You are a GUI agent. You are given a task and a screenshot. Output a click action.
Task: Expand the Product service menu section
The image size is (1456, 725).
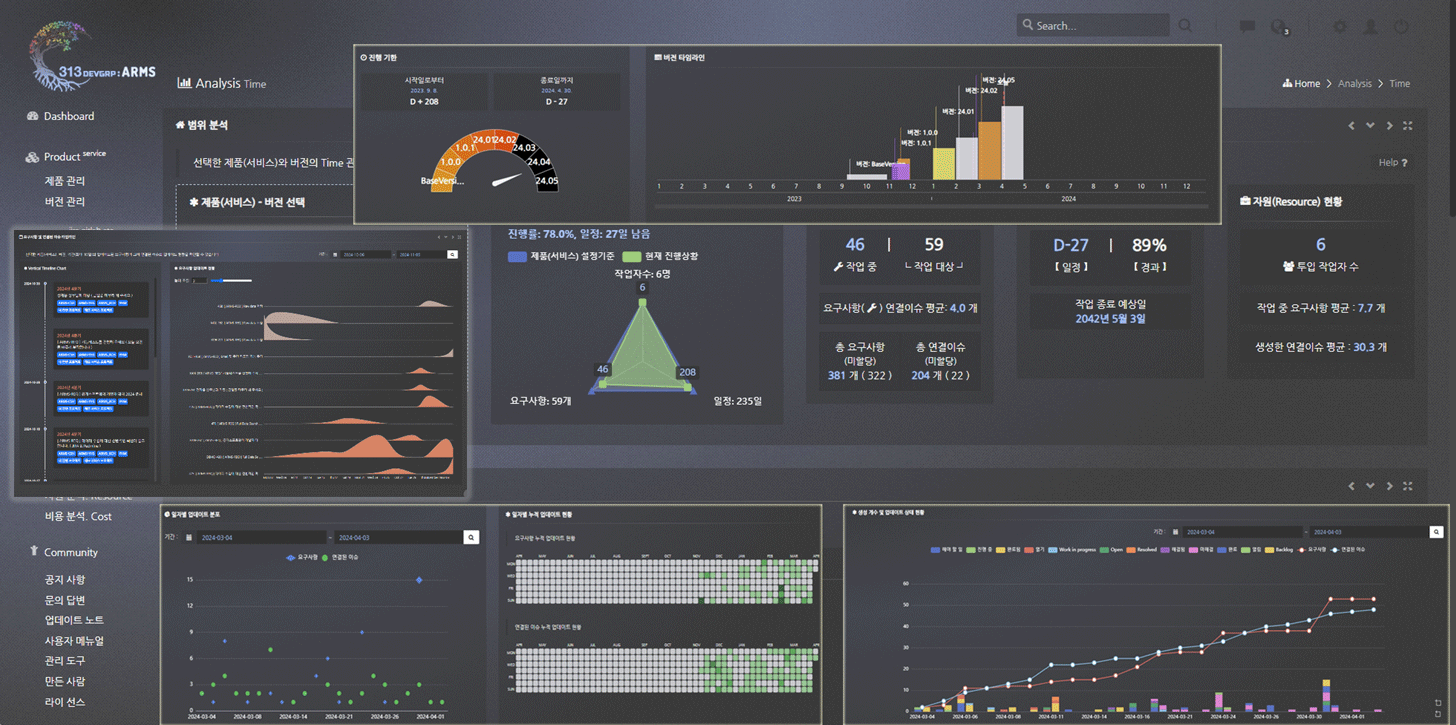(x=75, y=157)
